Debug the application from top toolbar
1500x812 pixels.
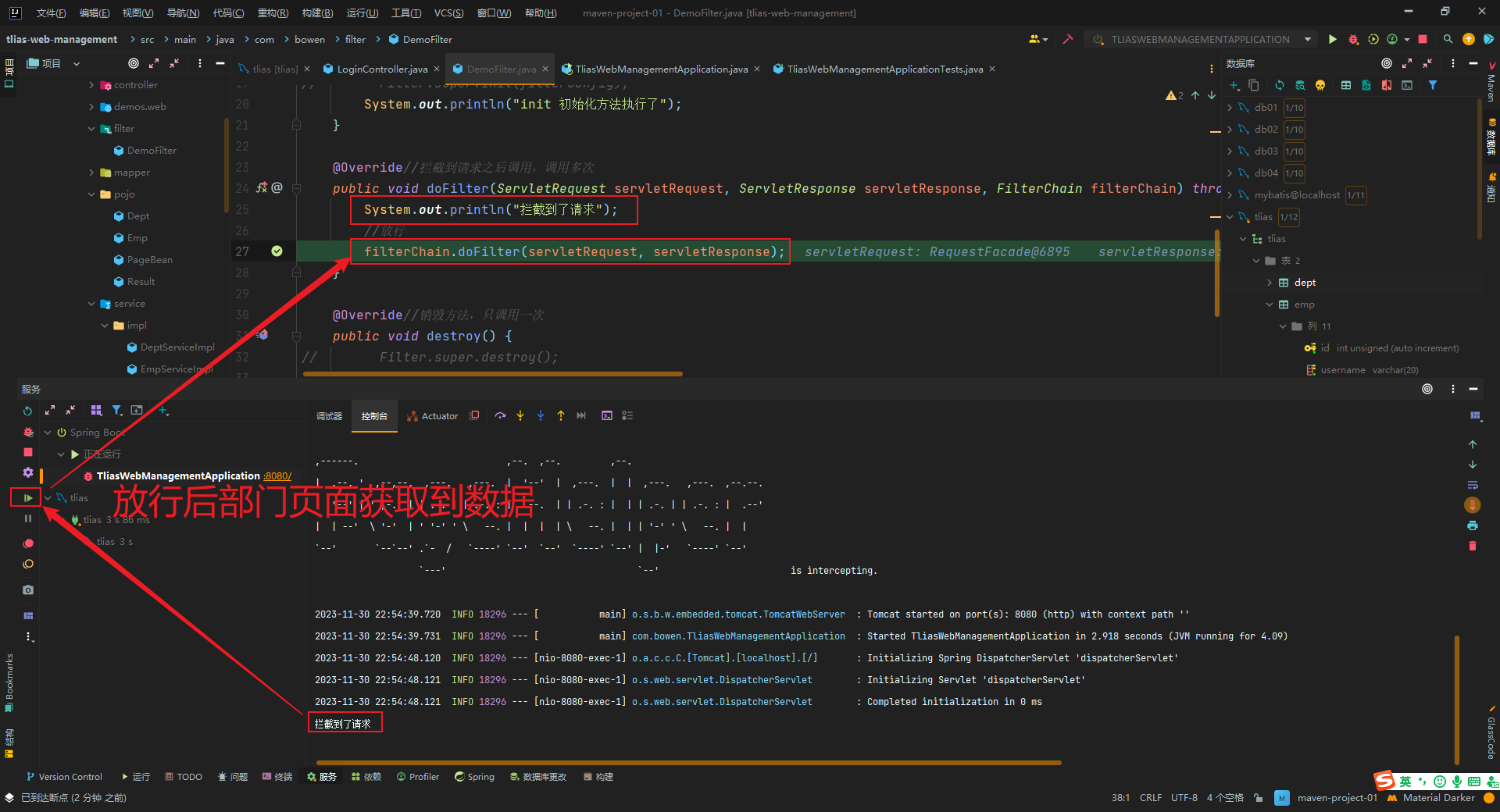coord(1353,39)
